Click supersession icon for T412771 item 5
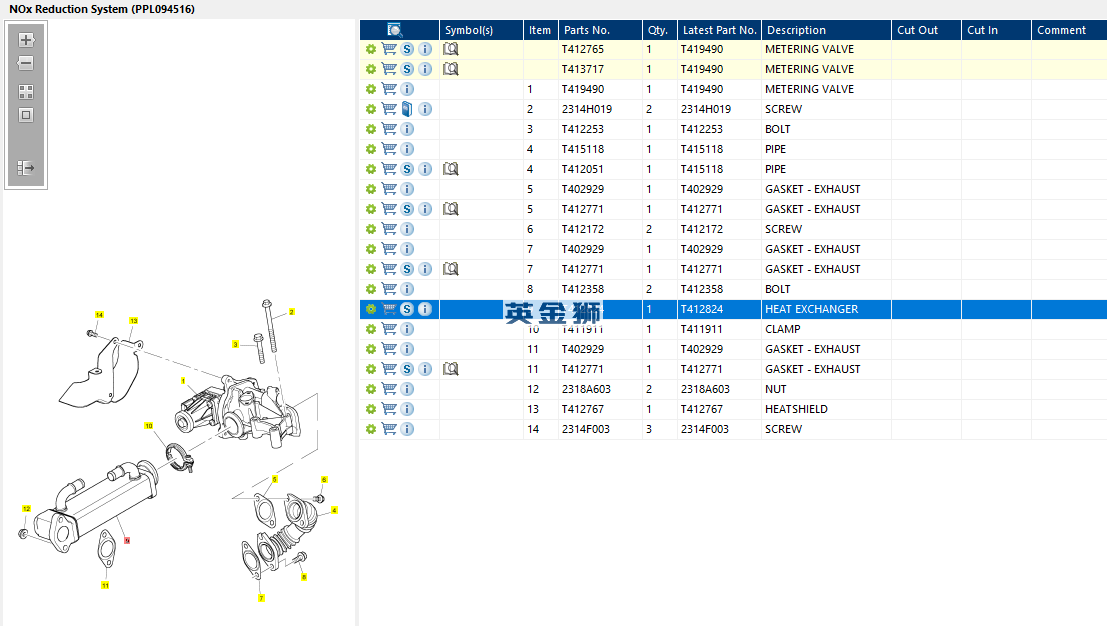Viewport: 1107px width, 626px height. pos(407,209)
